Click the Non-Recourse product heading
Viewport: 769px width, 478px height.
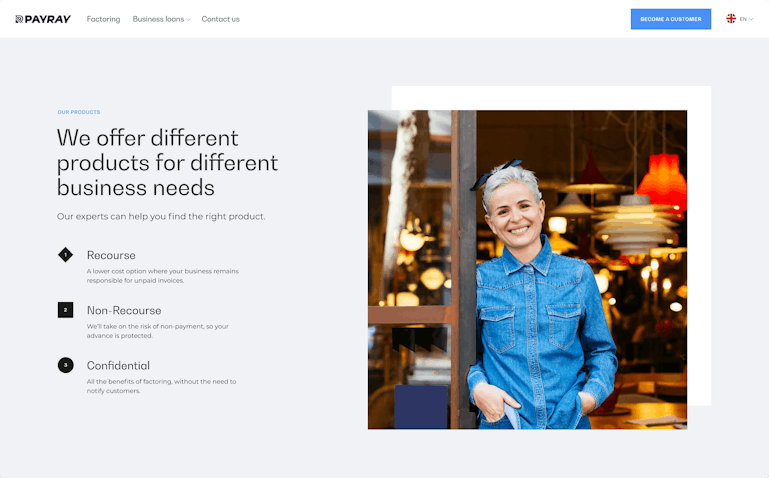tap(124, 310)
